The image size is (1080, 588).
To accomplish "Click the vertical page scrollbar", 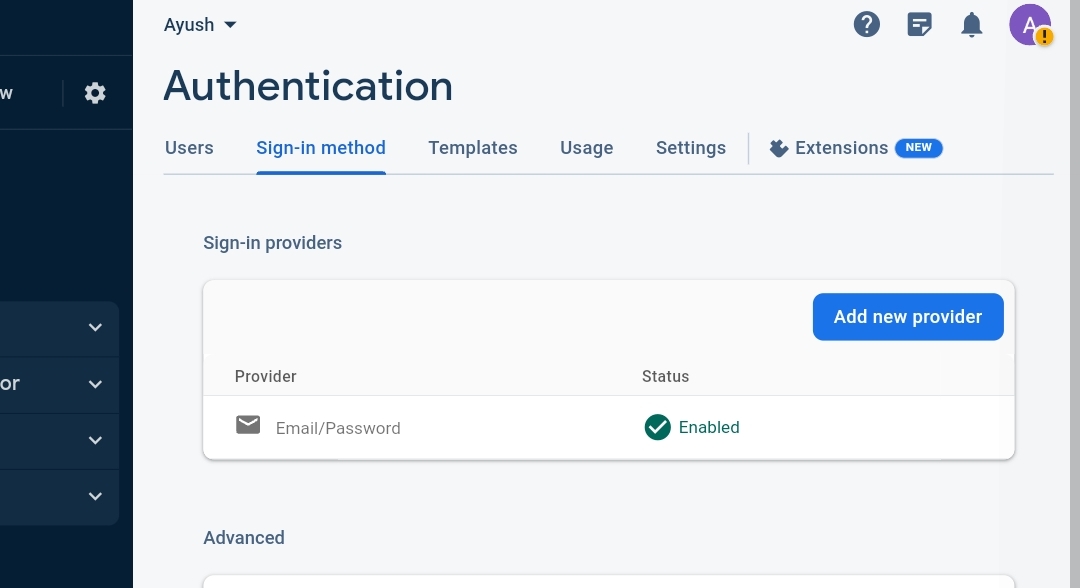I will [x=1074, y=294].
